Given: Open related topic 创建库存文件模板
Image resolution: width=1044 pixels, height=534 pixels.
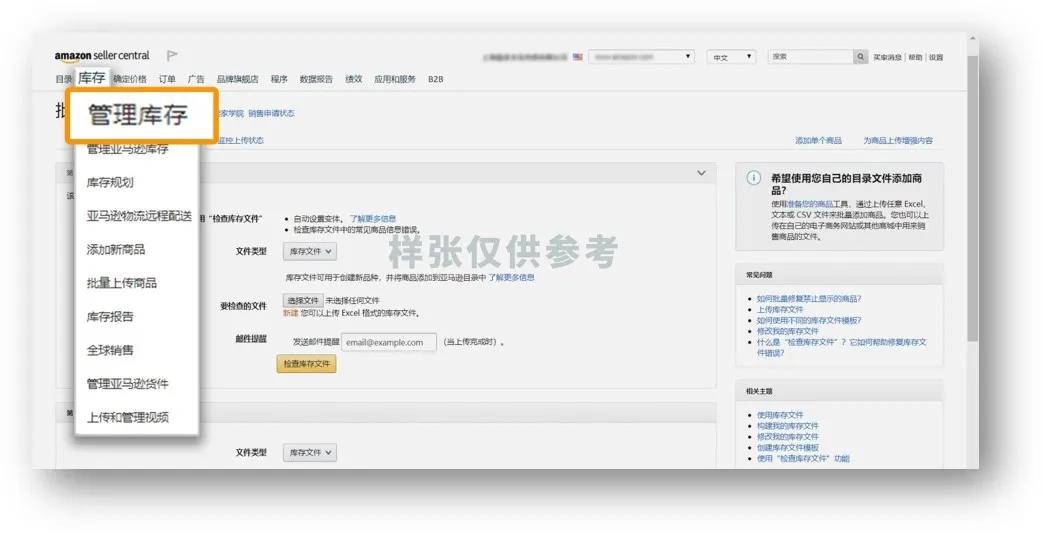Looking at the screenshot, I should coord(788,447).
